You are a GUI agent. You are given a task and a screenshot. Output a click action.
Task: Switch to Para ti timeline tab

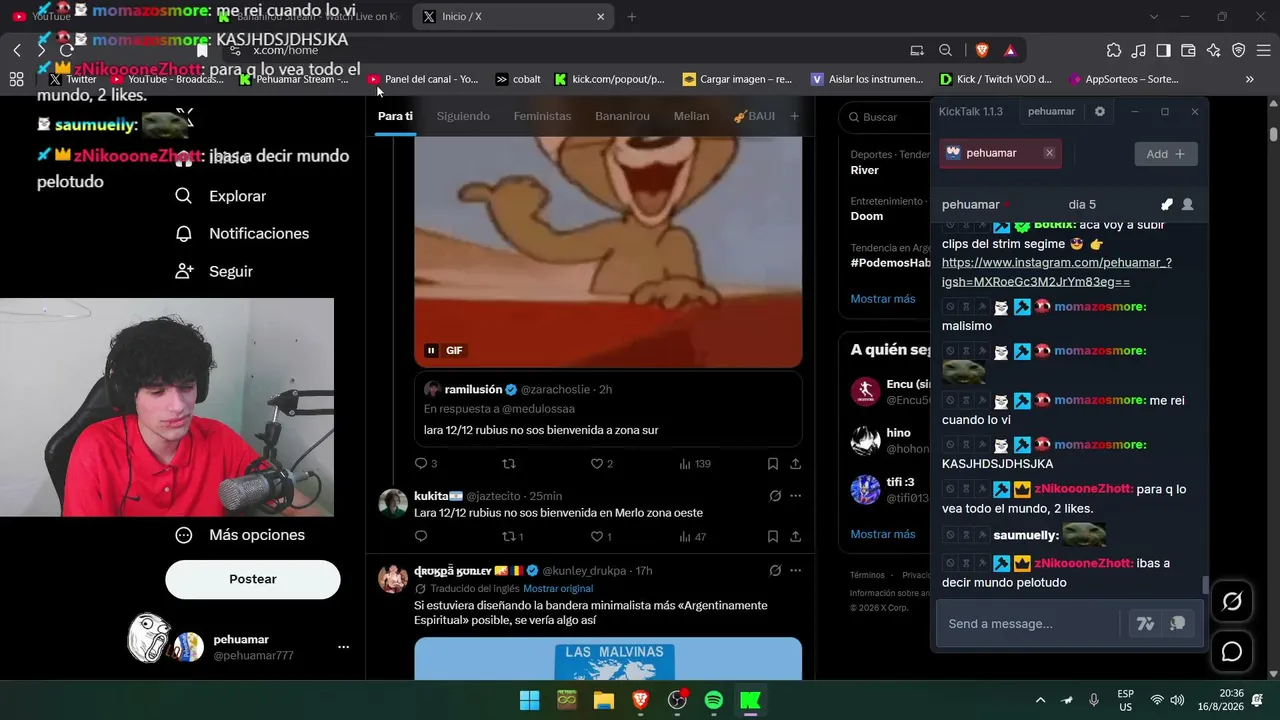pyautogui.click(x=395, y=116)
